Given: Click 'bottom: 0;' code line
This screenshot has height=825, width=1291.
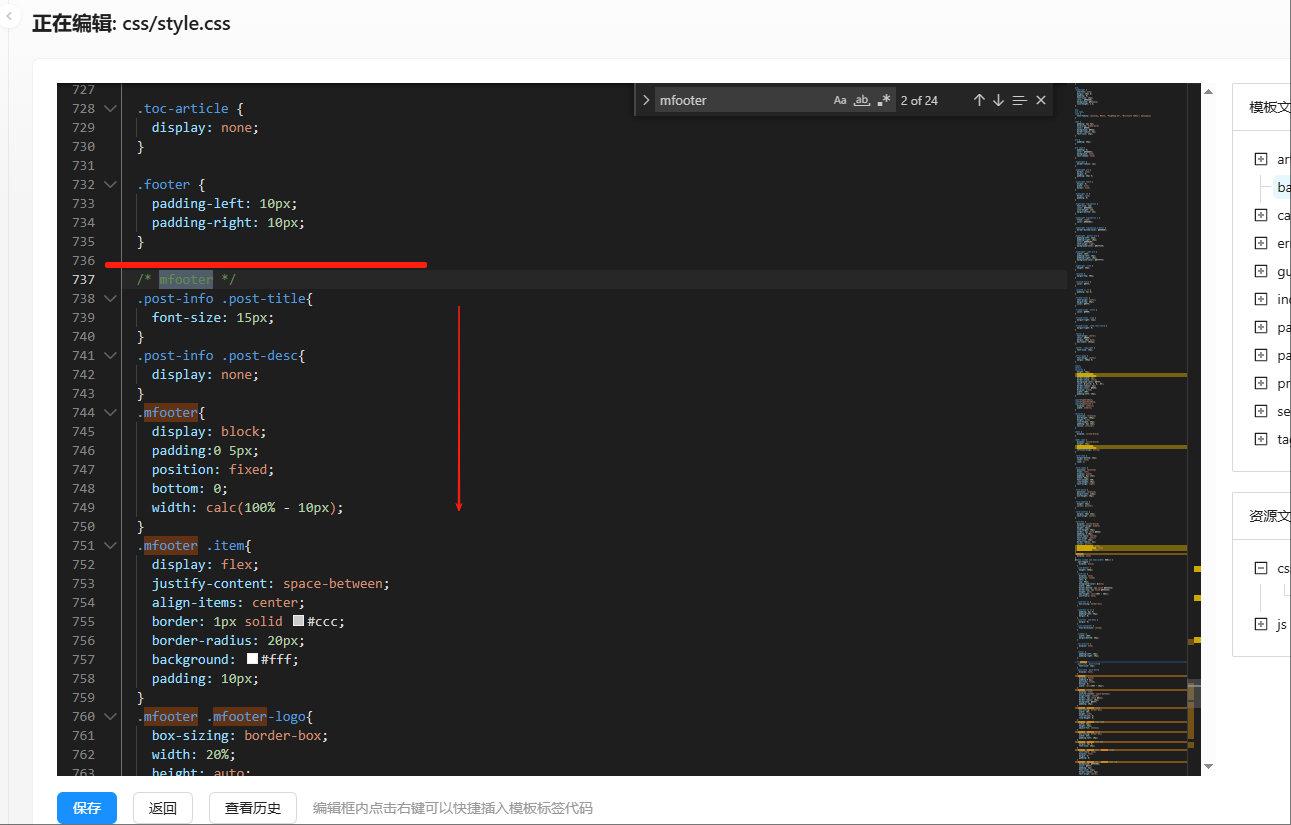Looking at the screenshot, I should pyautogui.click(x=190, y=488).
